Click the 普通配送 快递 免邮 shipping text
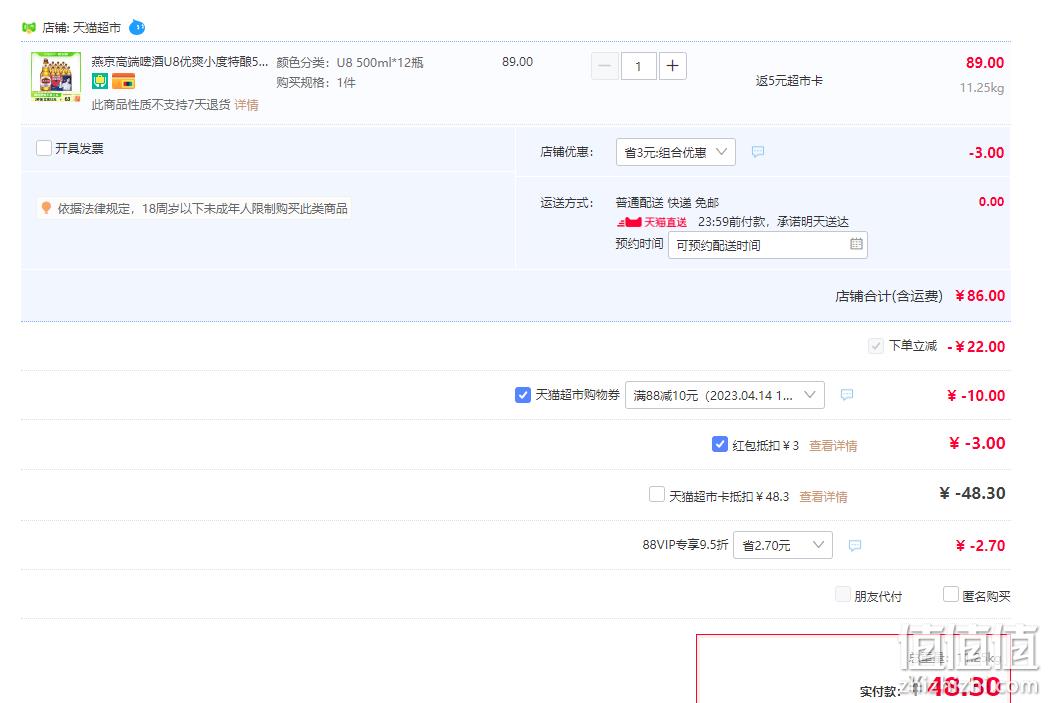The image size is (1048, 703). [x=667, y=202]
